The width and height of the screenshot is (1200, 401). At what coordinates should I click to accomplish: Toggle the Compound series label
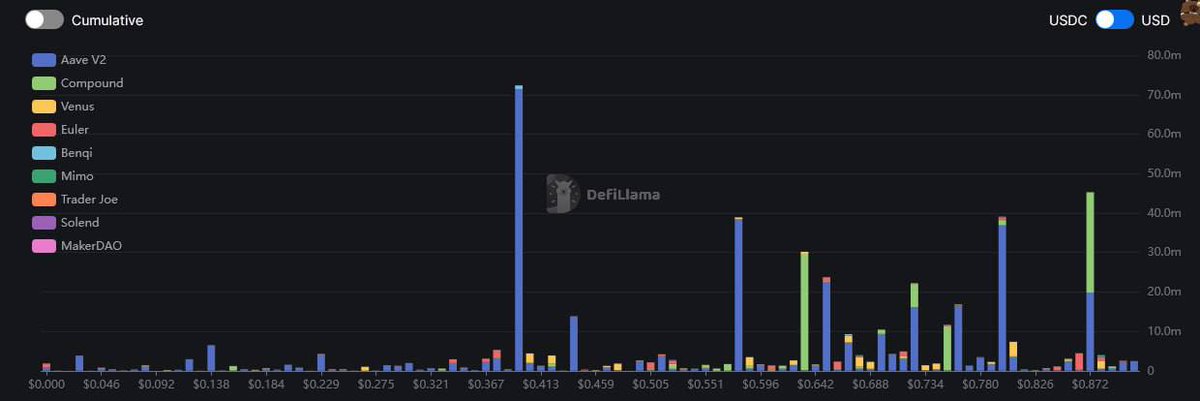[x=92, y=83]
